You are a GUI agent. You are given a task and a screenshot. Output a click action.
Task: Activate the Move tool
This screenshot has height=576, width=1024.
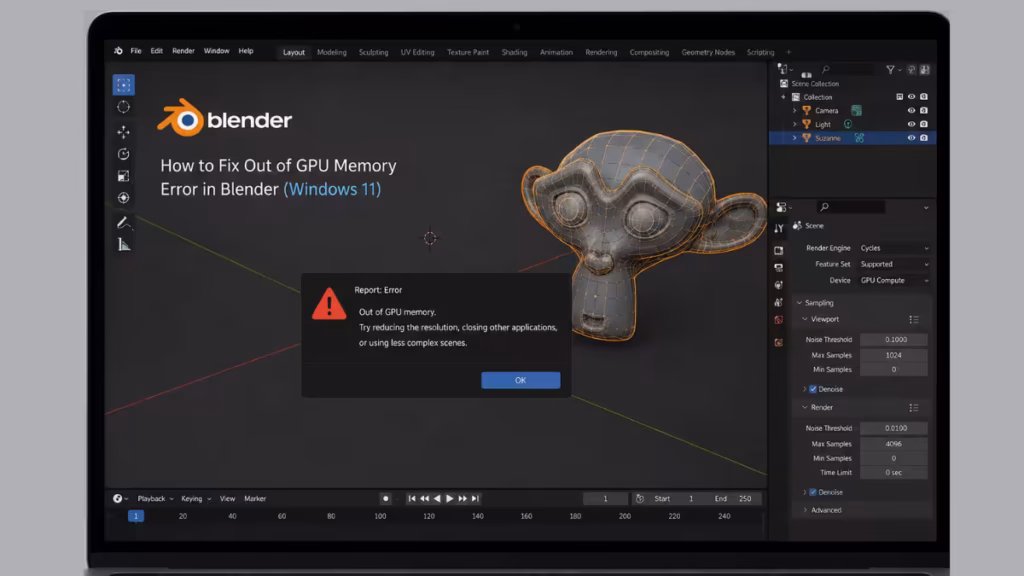coord(123,132)
